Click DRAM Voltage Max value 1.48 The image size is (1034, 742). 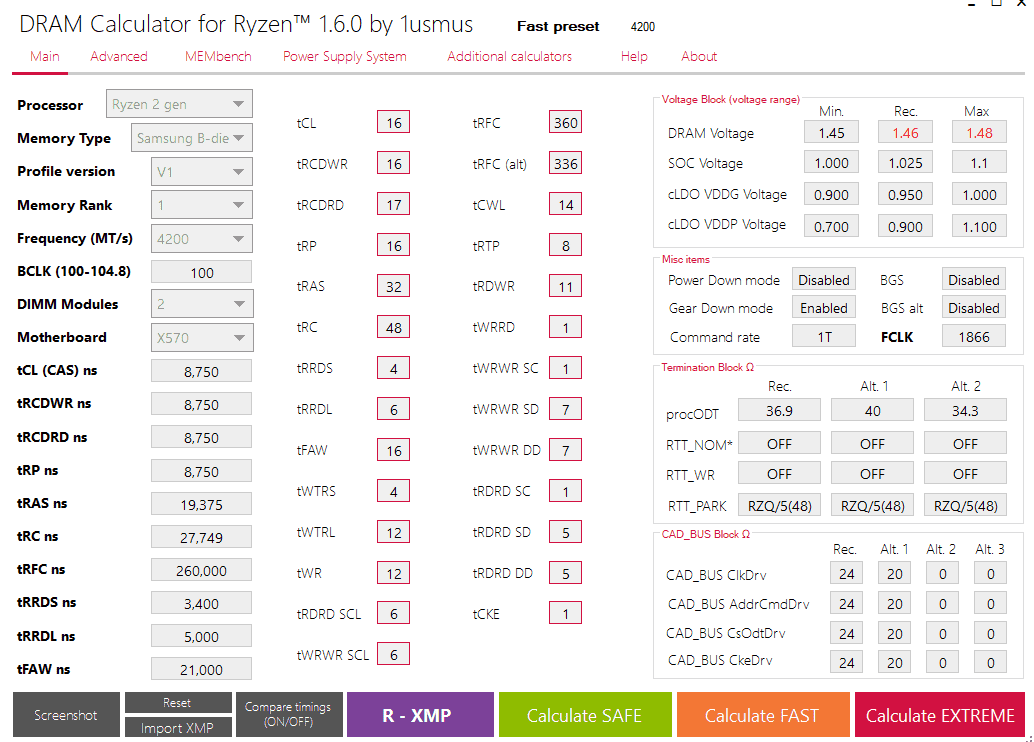coord(979,133)
